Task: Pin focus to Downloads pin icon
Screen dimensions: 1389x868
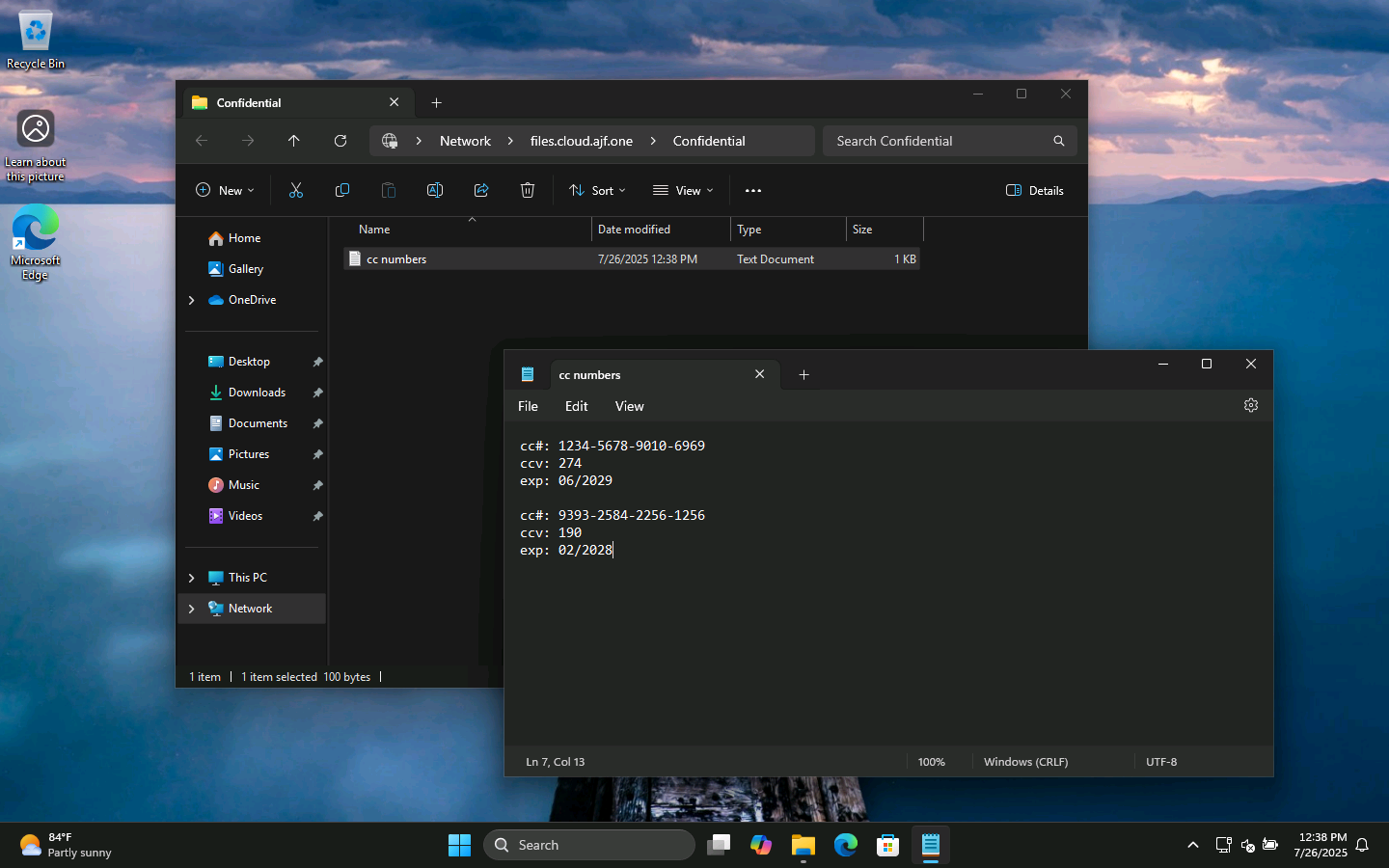Action: (317, 393)
